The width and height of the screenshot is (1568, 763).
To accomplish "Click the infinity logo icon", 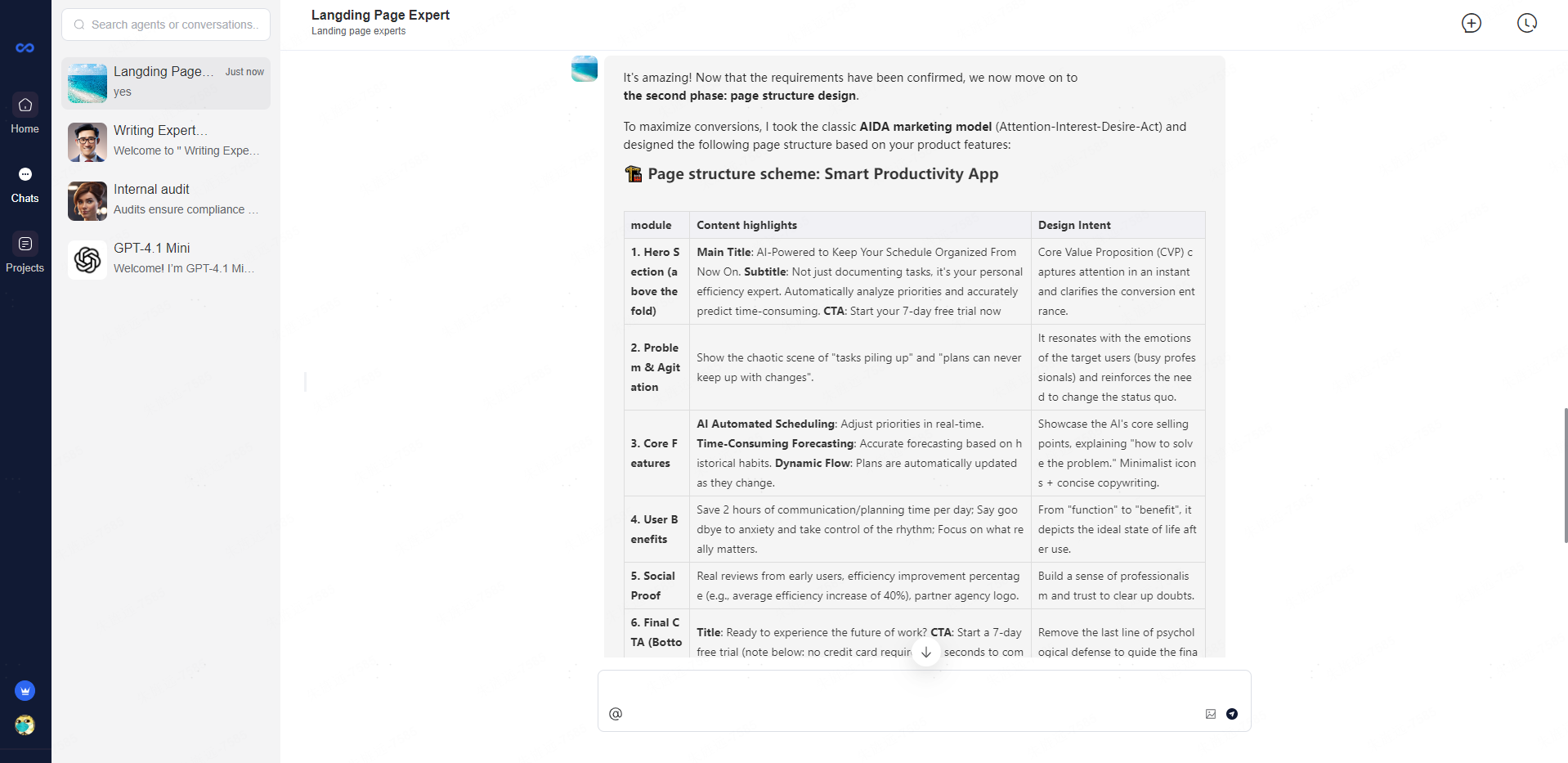I will point(25,48).
